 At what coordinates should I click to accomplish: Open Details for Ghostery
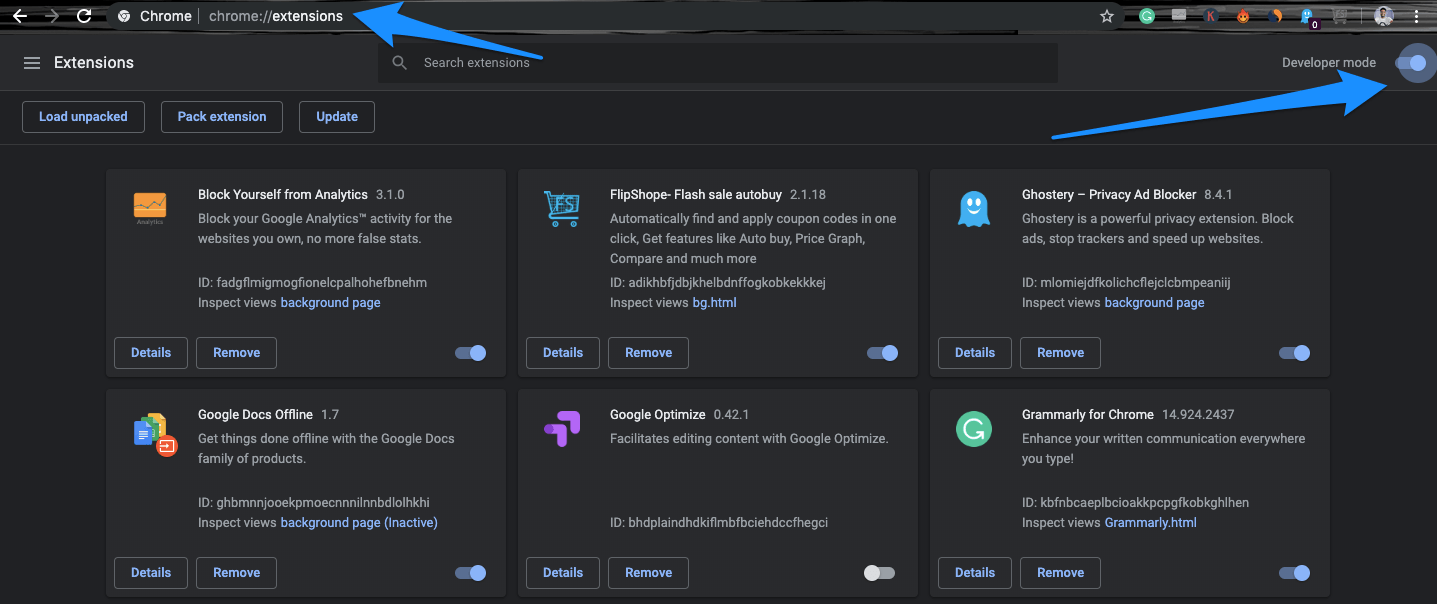pyautogui.click(x=975, y=353)
